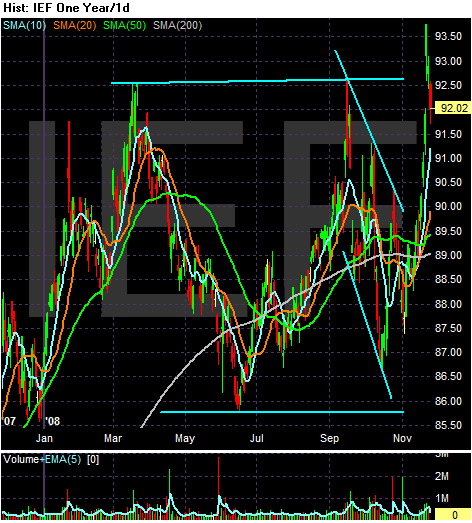472x523 pixels.
Task: Click the Mar label on the time axis
Action: (113, 438)
